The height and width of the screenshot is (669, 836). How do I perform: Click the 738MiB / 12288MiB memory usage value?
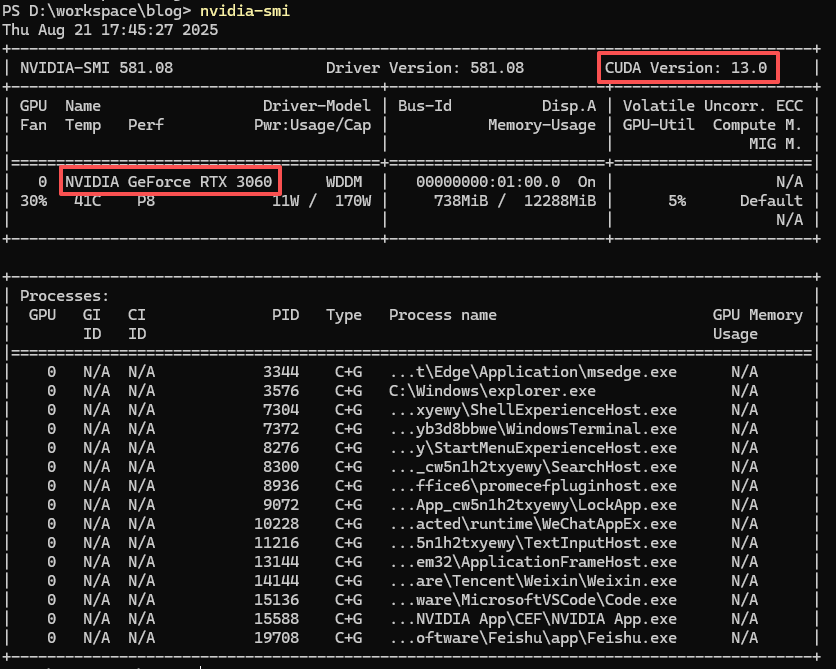[x=506, y=200]
